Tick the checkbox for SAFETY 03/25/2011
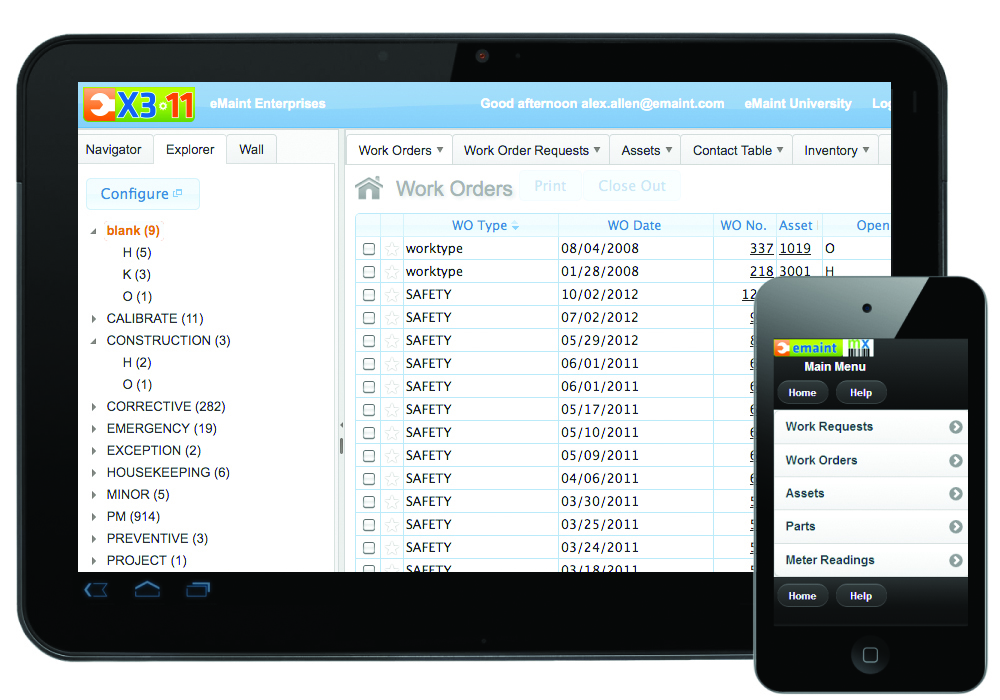 click(369, 524)
